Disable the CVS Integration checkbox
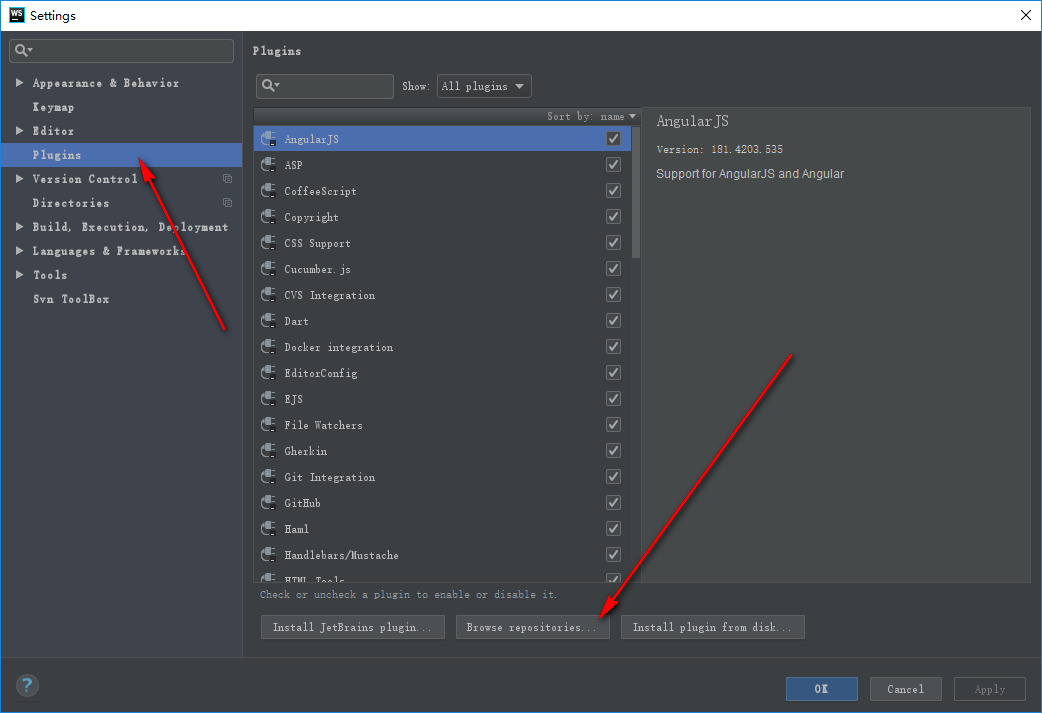1042x713 pixels. (x=613, y=294)
